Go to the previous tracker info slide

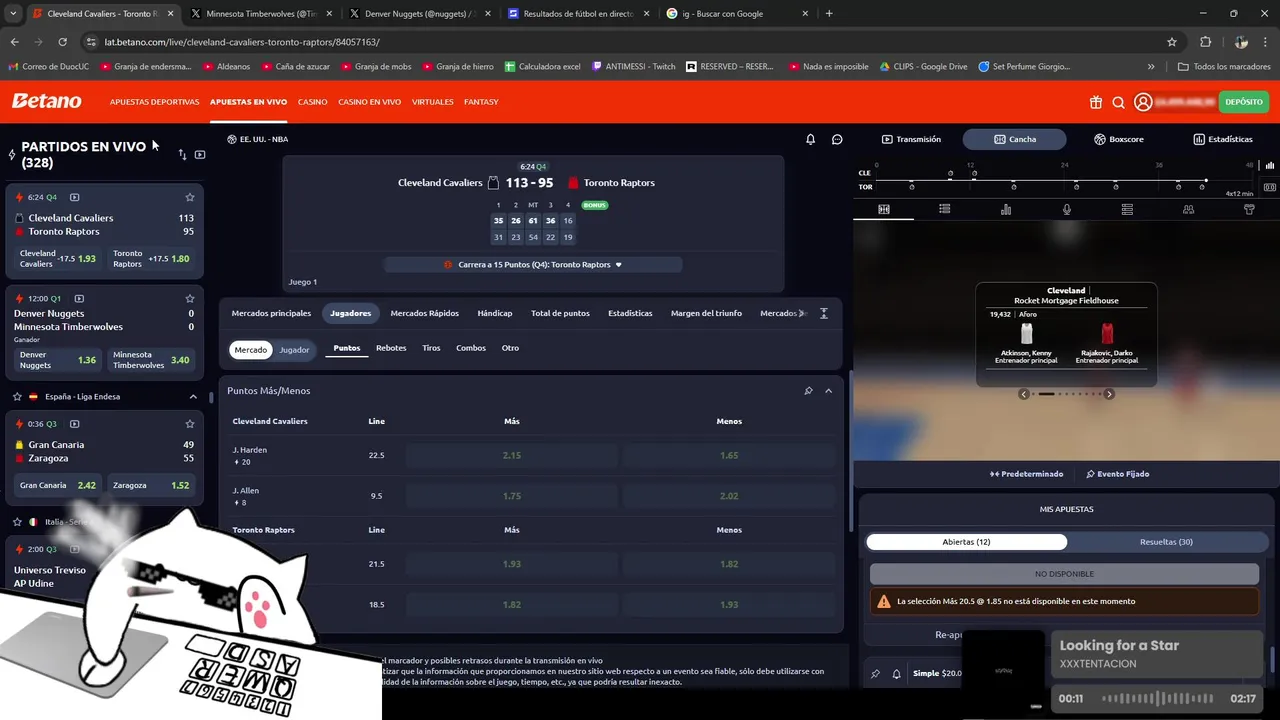tap(1024, 394)
